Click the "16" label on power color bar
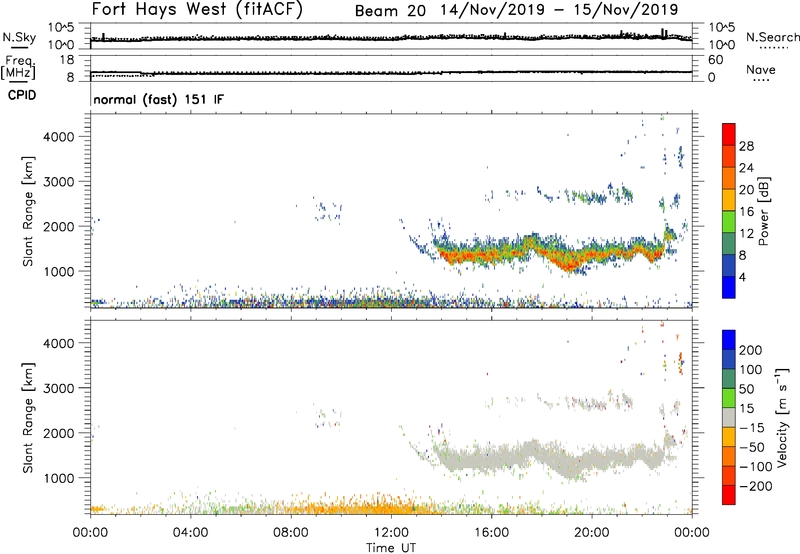Viewport: 800px width, 554px height. (x=746, y=212)
